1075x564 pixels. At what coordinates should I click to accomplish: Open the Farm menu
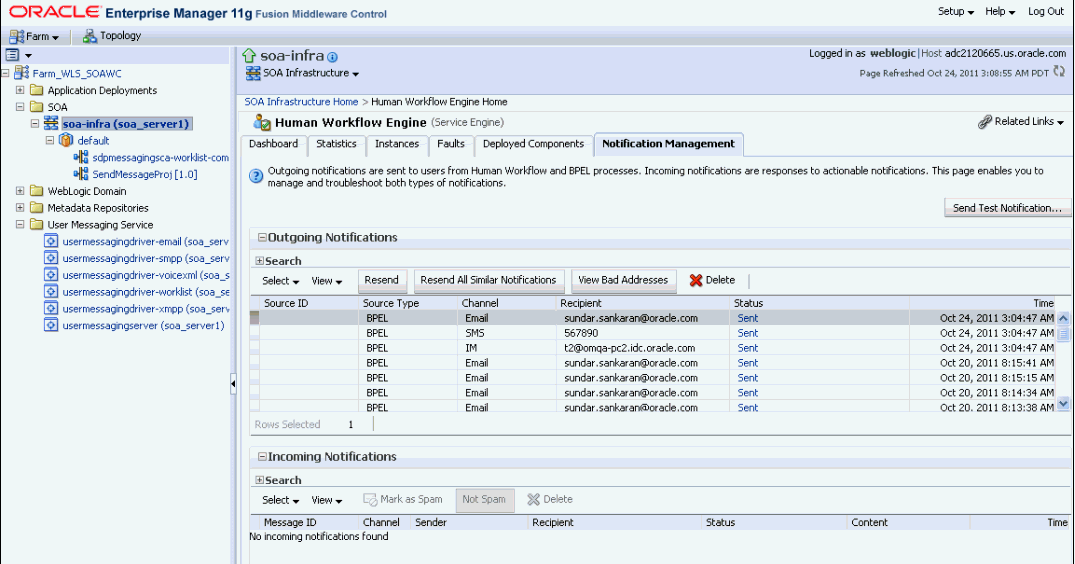click(34, 36)
